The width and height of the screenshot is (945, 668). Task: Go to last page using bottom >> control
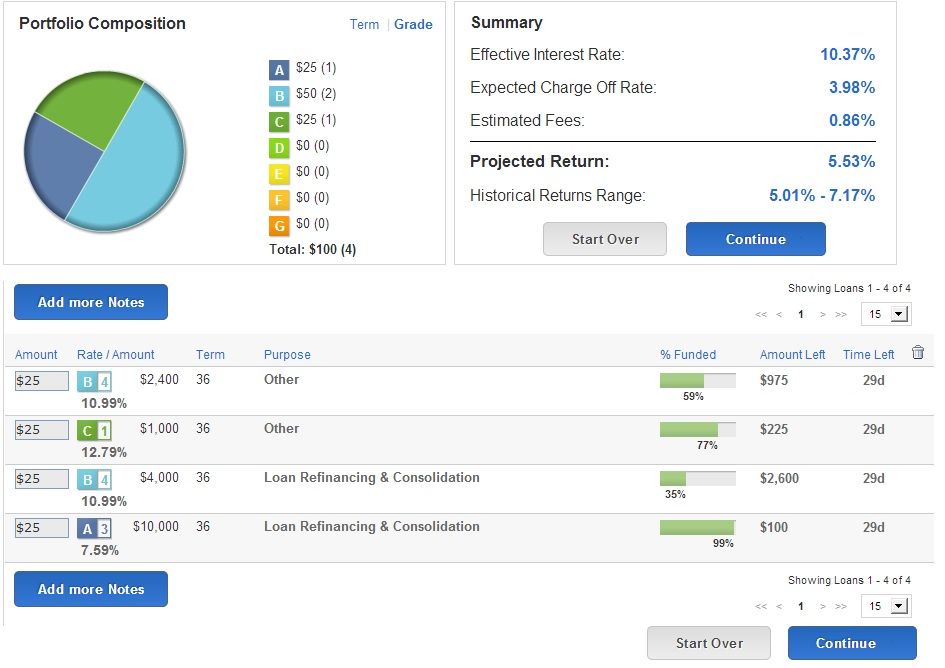click(841, 606)
